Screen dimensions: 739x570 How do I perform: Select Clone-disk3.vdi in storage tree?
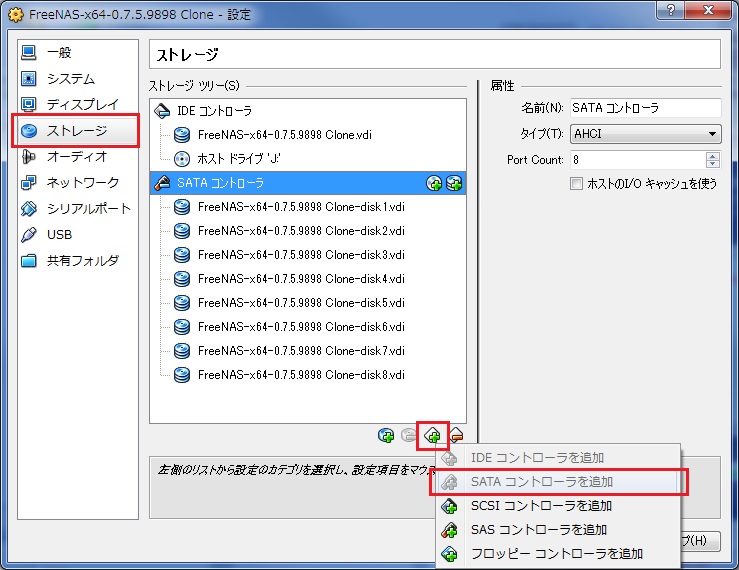click(x=308, y=255)
